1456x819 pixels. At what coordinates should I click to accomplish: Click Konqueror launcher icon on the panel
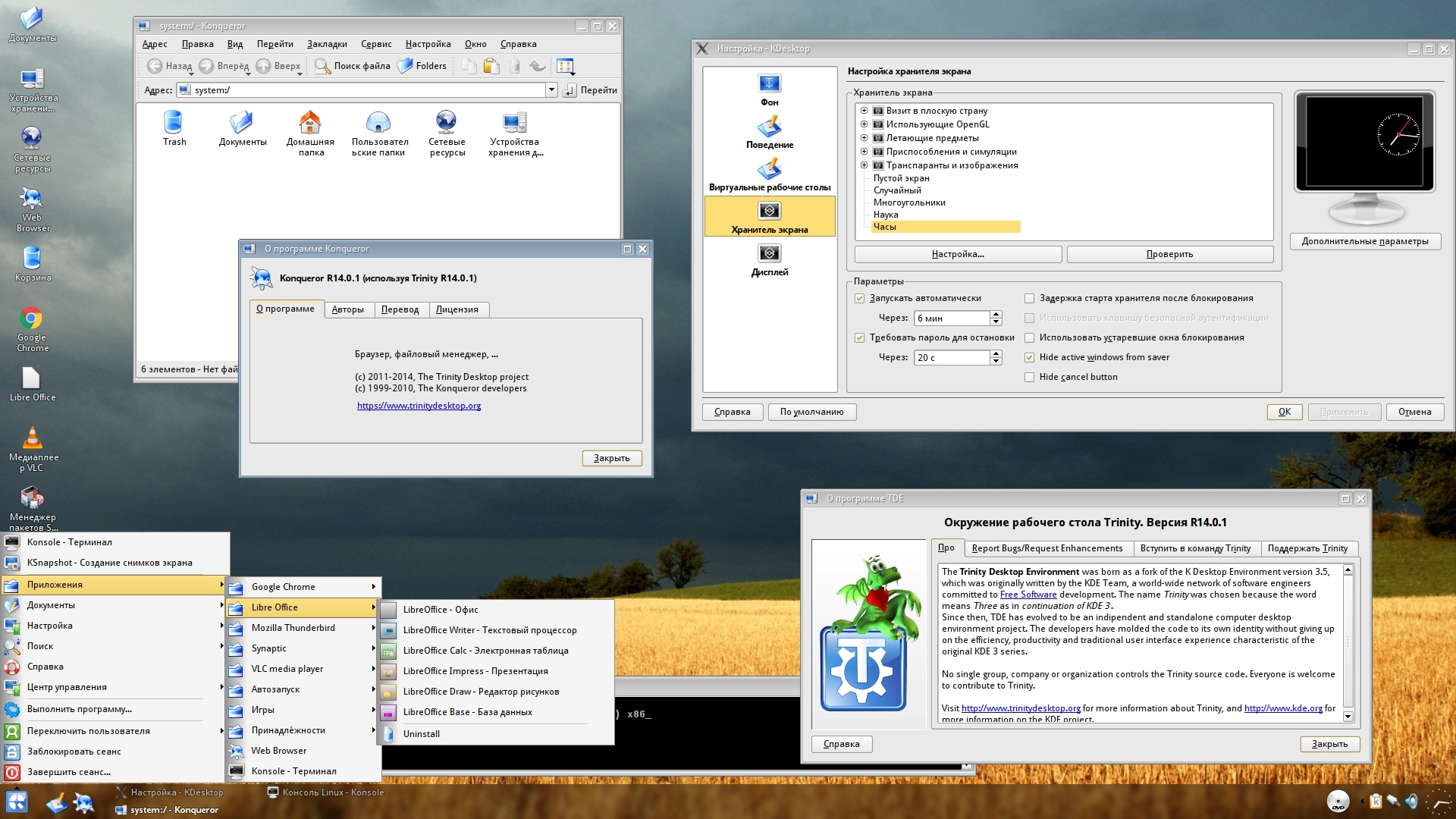[84, 802]
